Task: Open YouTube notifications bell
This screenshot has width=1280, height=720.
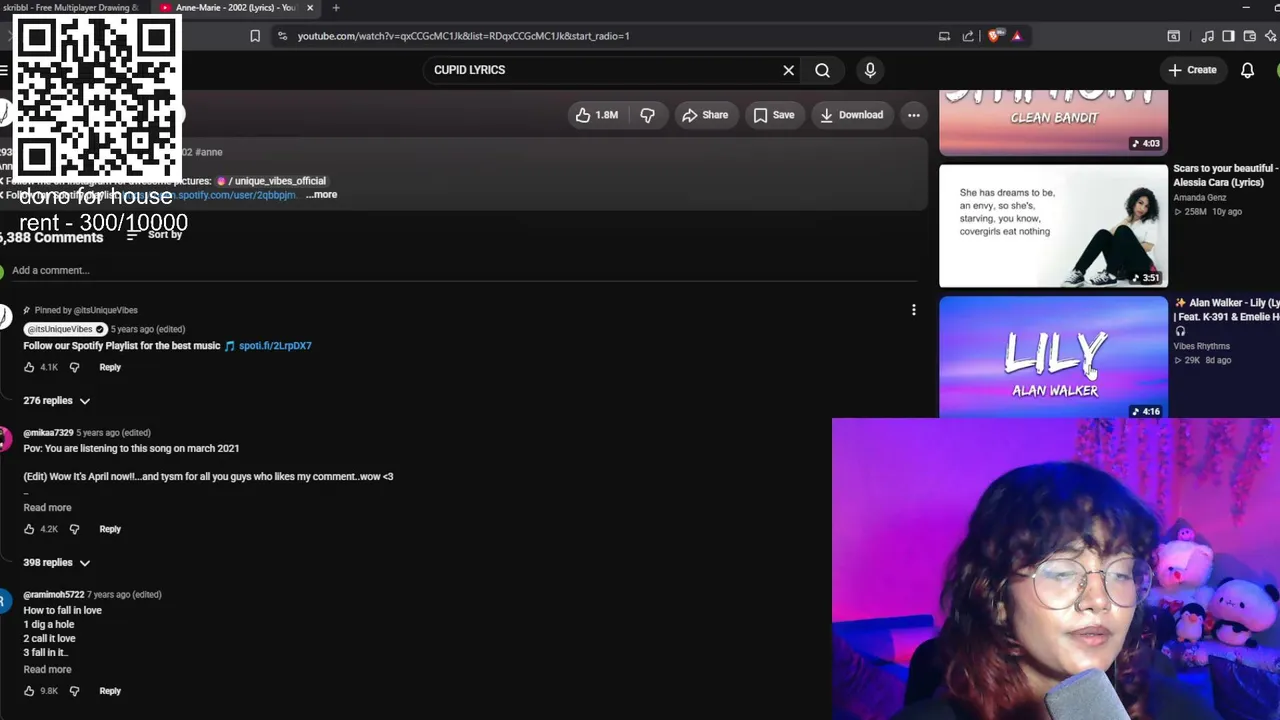Action: (1248, 70)
